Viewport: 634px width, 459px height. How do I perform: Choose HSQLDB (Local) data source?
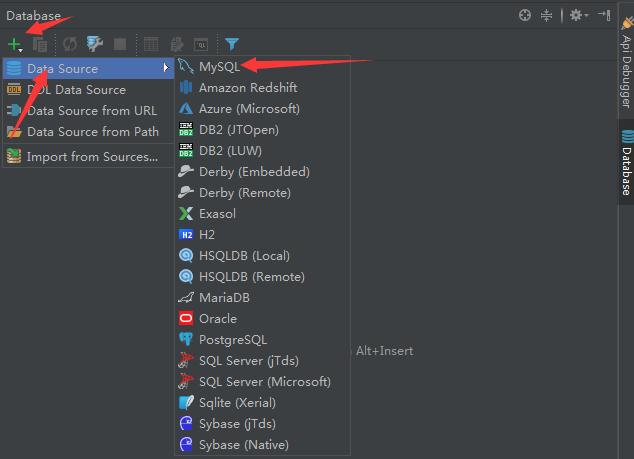(x=262, y=256)
